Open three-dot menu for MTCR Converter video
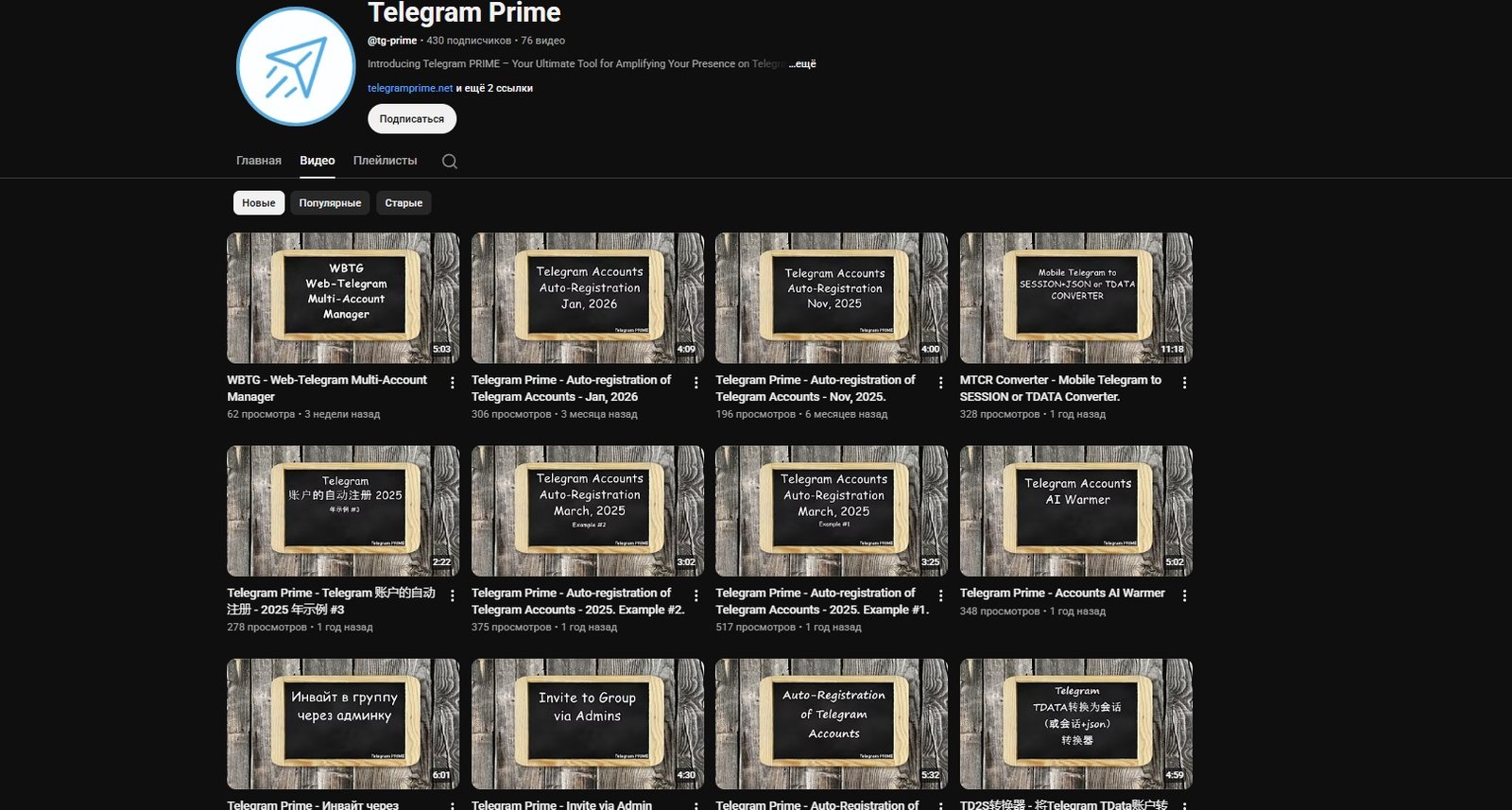1512x810 pixels. [x=1184, y=383]
